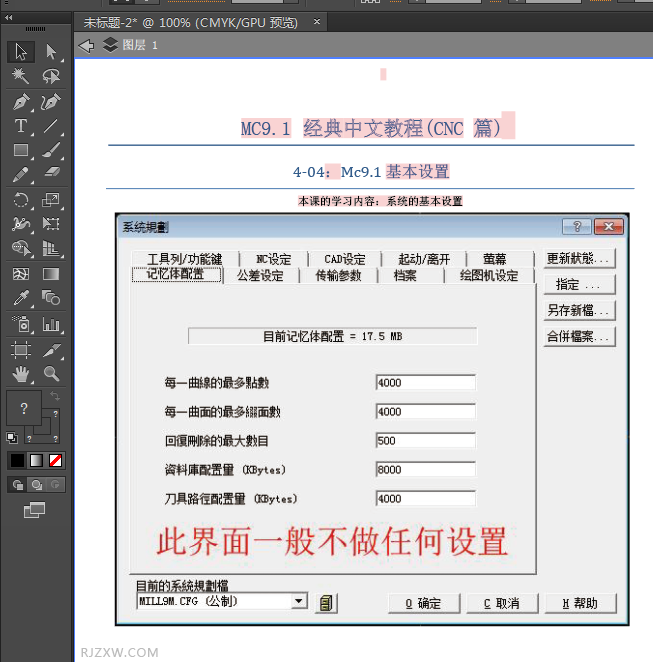The height and width of the screenshot is (662, 653).
Task: Click the 指定 button
Action: [x=579, y=285]
